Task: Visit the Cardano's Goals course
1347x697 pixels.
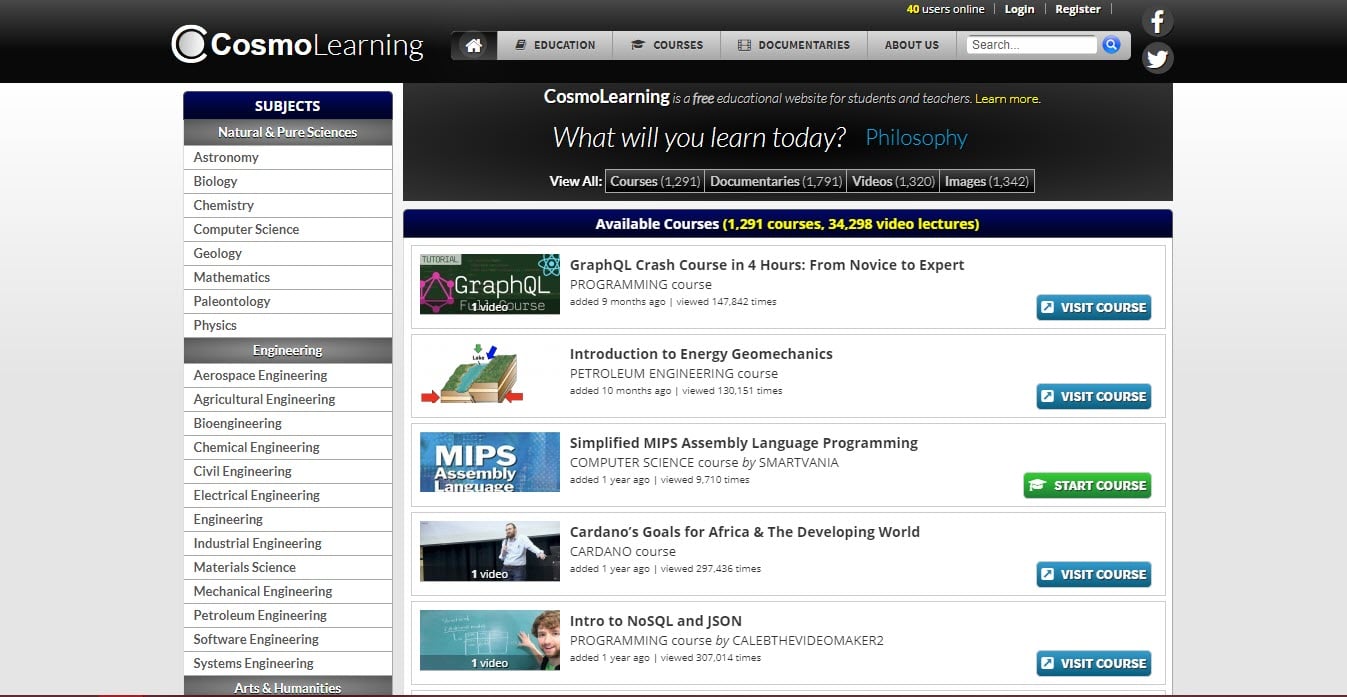Action: (x=1093, y=574)
